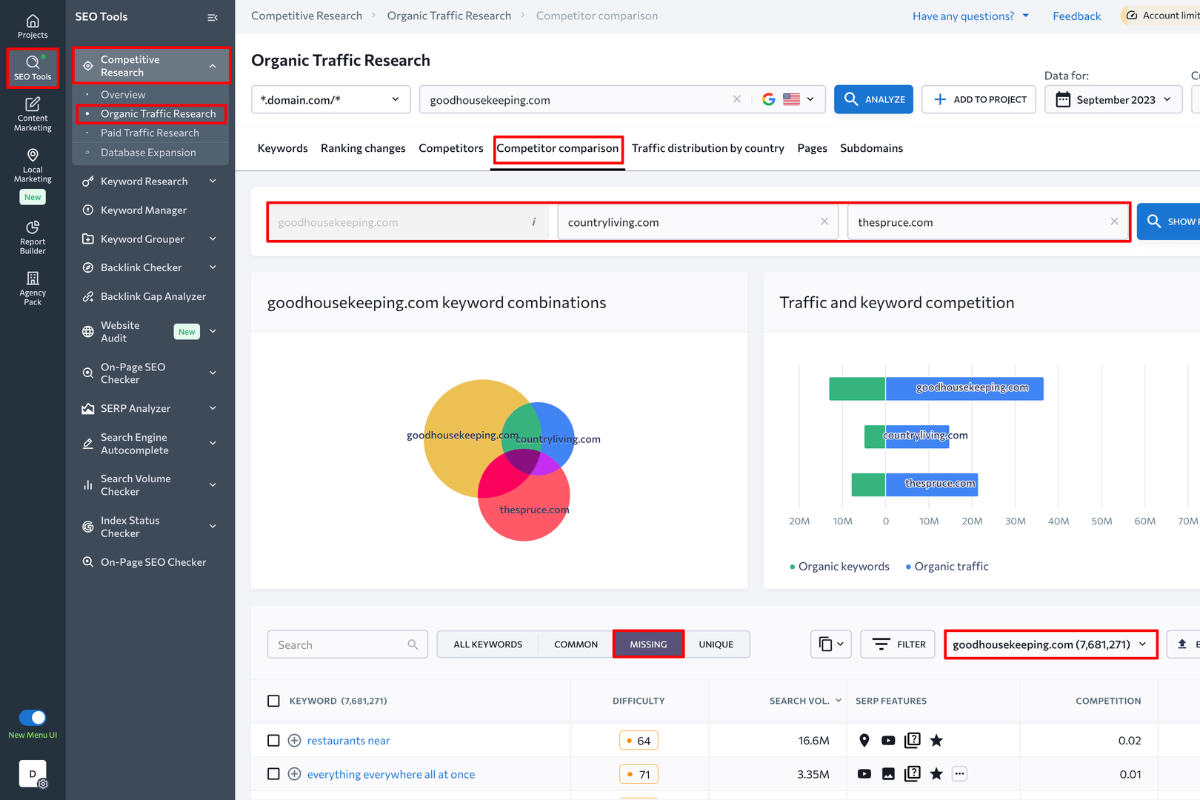Open the Agency Pack panel

coord(32,287)
